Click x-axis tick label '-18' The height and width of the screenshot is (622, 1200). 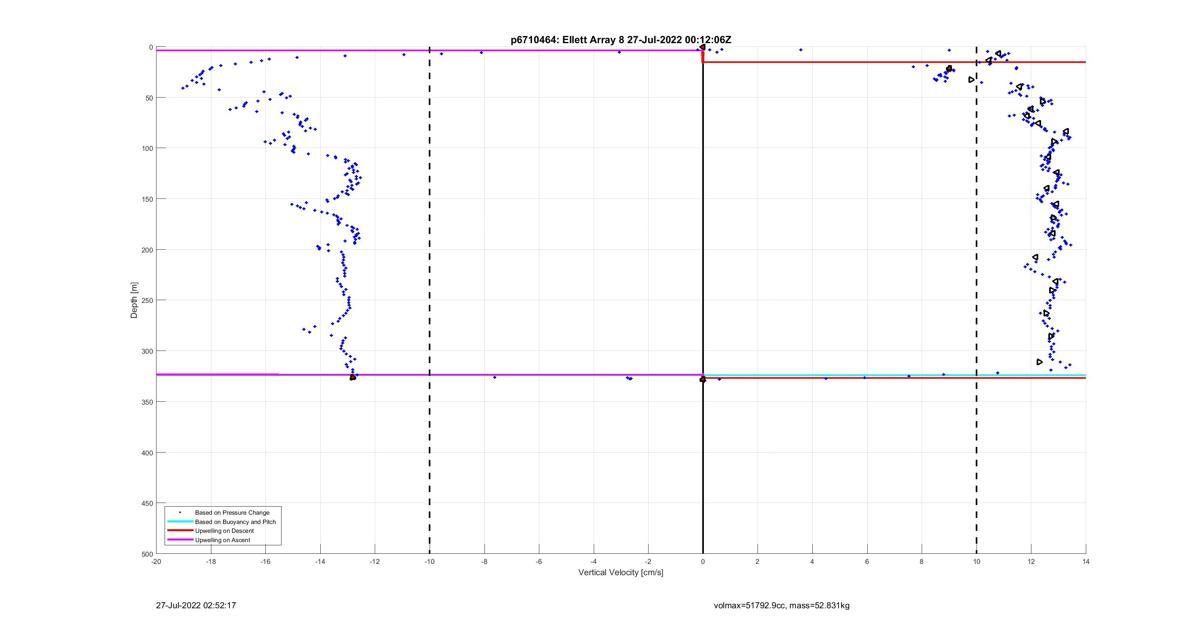pos(211,561)
